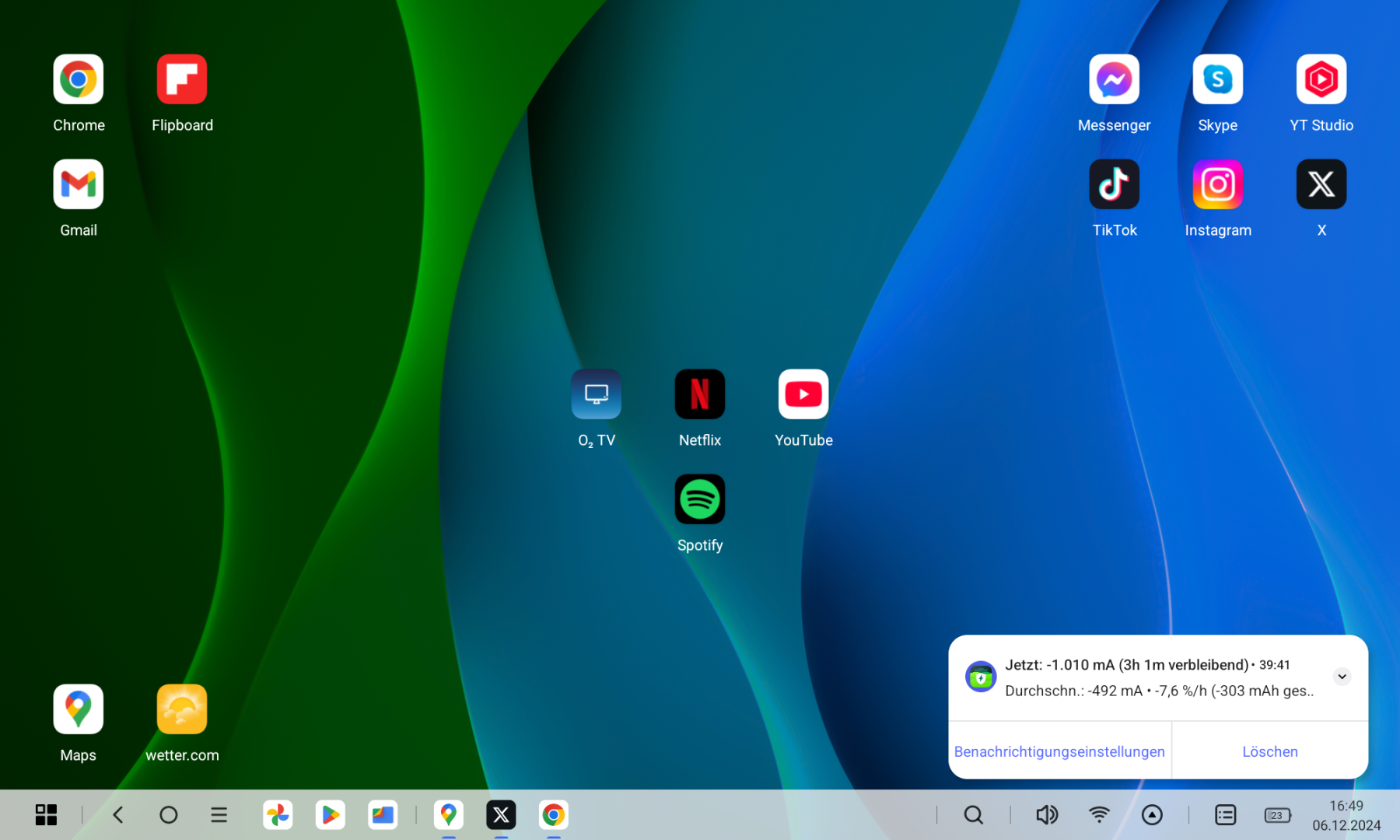1400x840 pixels.
Task: Launch Skype app
Action: point(1217,79)
